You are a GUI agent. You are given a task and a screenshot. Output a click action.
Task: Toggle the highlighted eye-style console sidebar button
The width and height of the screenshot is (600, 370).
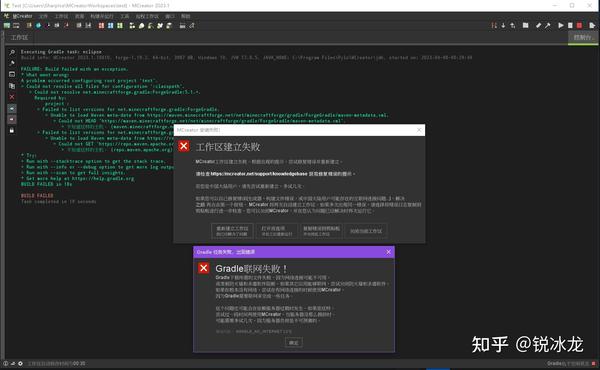pyautogui.click(x=12, y=109)
